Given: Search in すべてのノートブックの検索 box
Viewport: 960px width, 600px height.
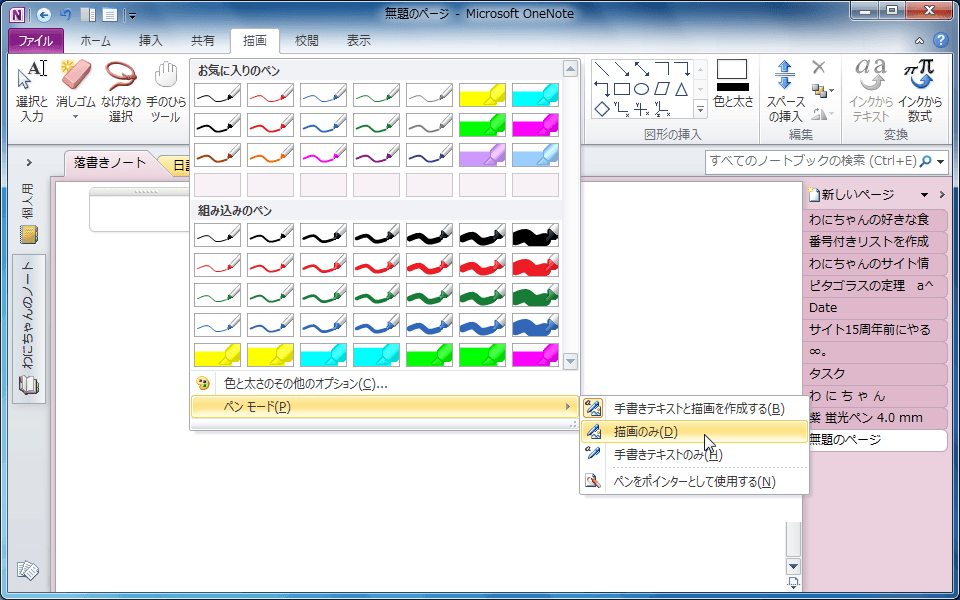Looking at the screenshot, I should pos(813,161).
